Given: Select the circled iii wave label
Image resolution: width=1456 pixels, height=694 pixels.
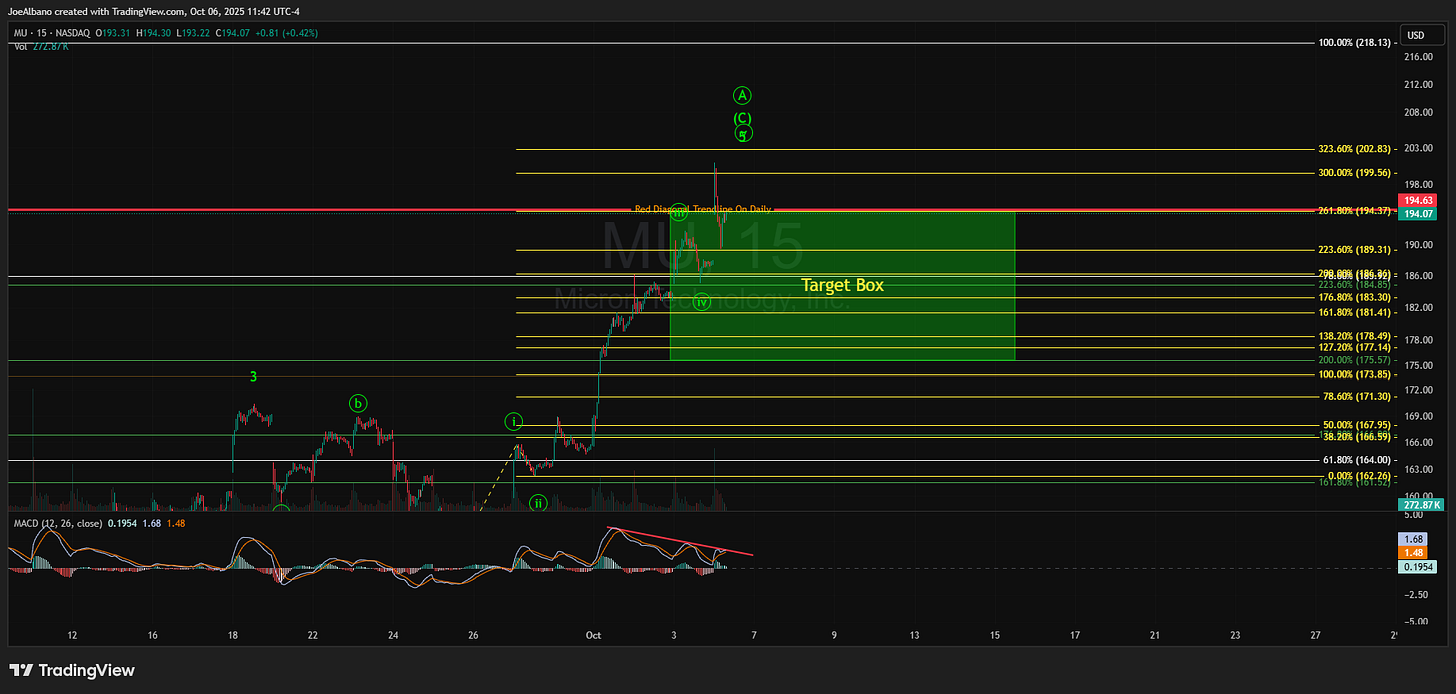Looking at the screenshot, I should click(679, 213).
